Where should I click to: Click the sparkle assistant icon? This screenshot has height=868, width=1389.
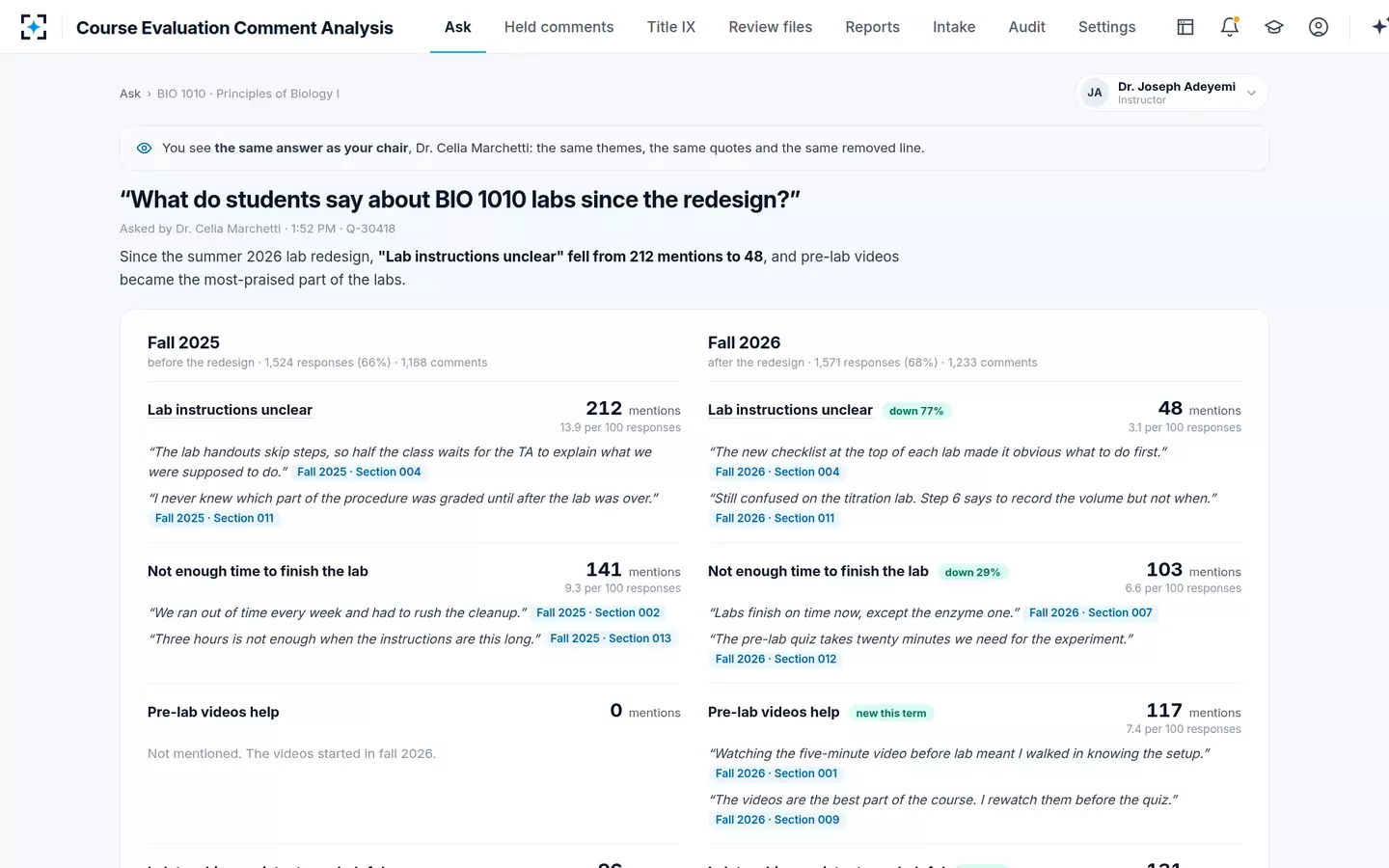(1379, 27)
